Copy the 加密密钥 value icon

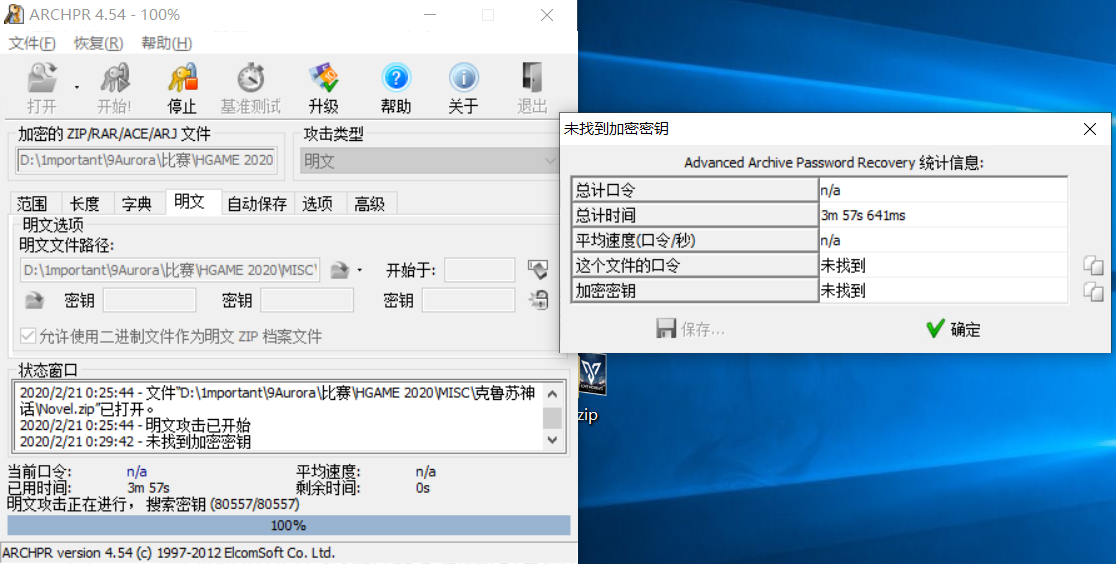[1093, 291]
